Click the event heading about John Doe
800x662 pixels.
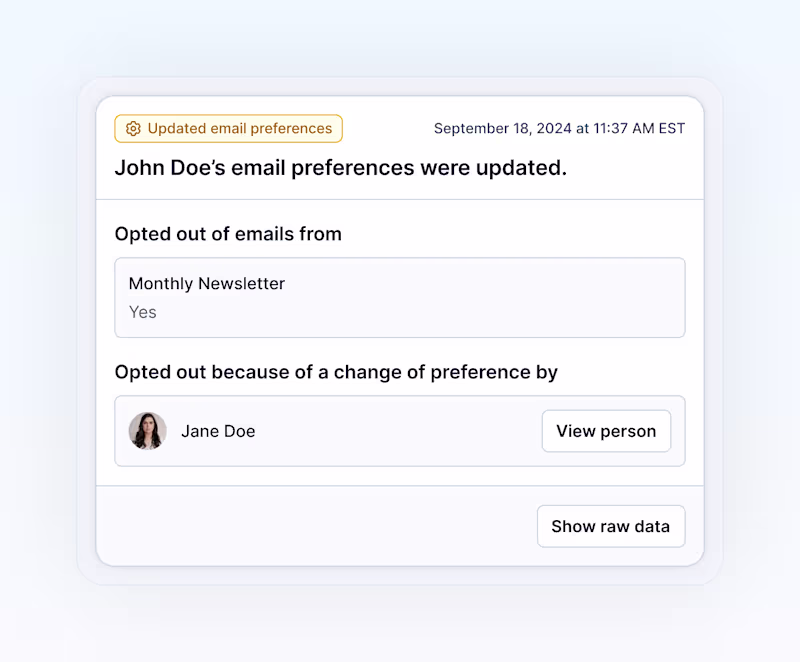340,167
